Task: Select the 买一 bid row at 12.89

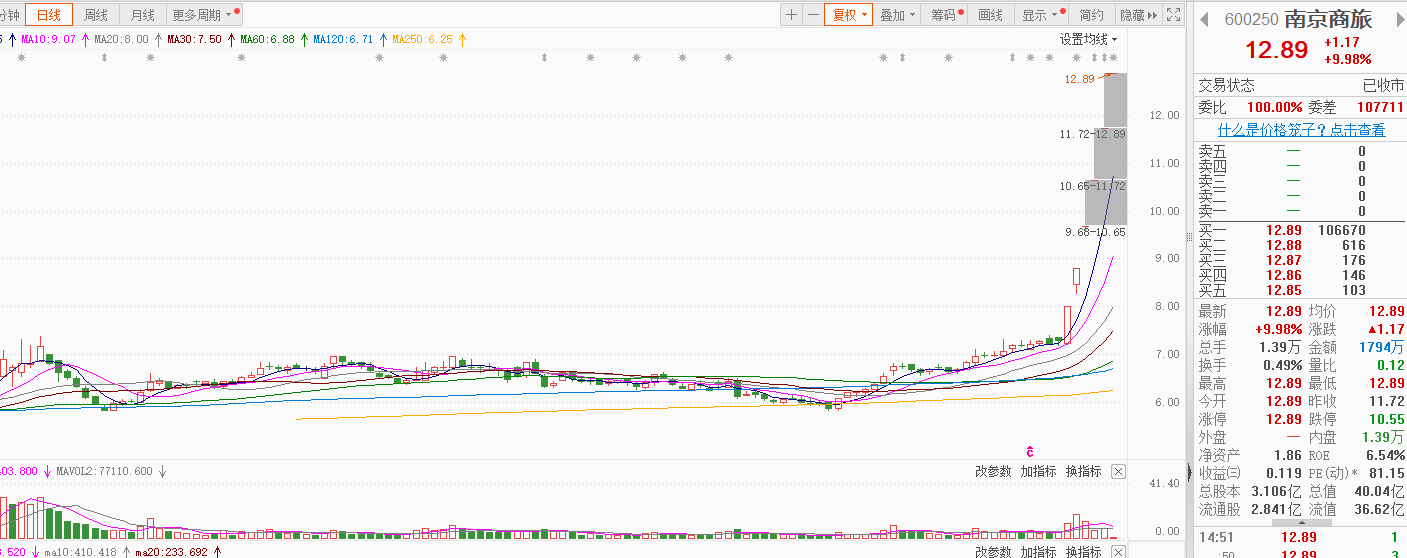Action: [1300, 230]
